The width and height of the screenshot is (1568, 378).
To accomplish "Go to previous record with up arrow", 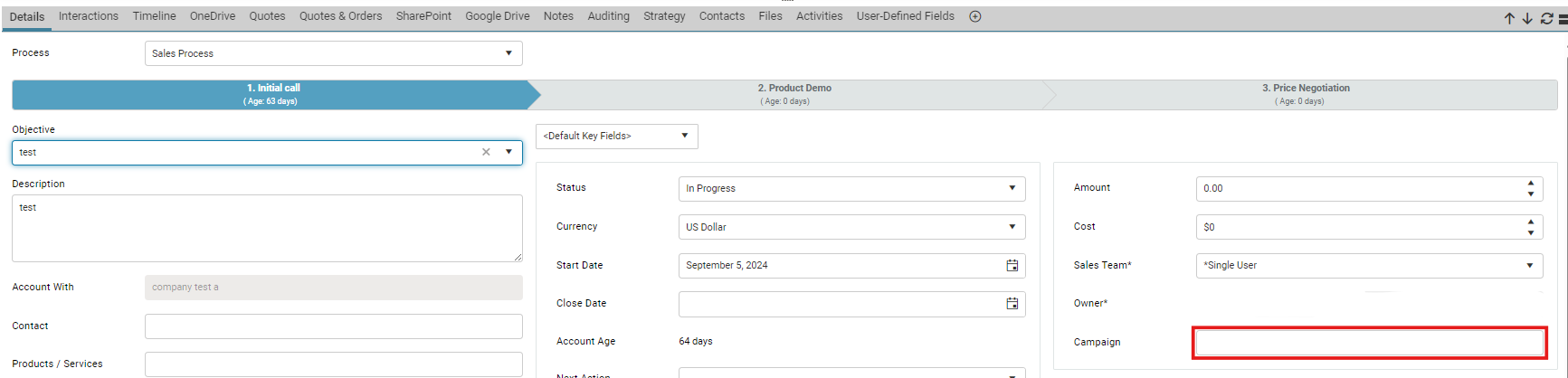I will point(1509,18).
